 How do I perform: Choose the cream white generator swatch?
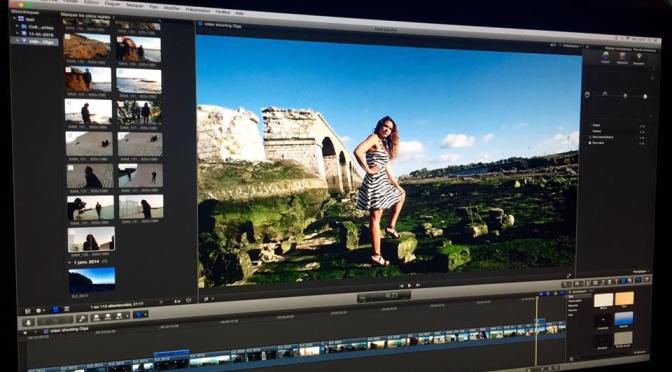604,300
